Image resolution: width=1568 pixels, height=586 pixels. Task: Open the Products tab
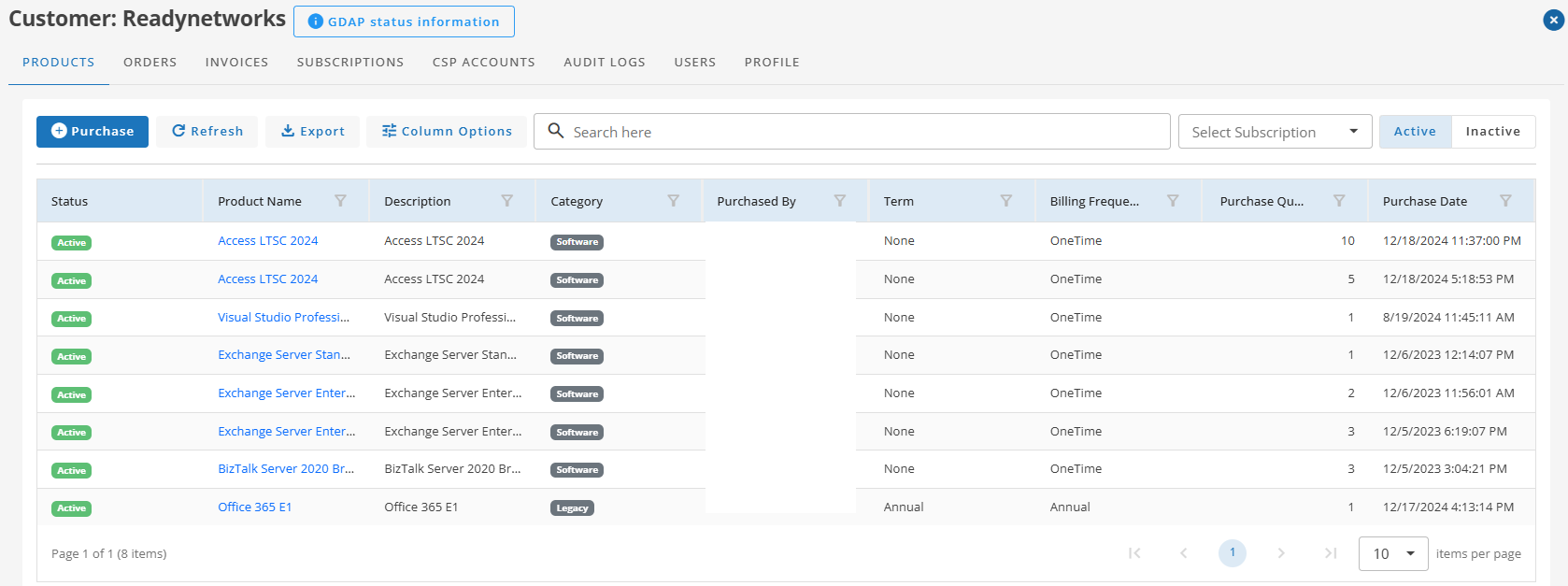pyautogui.click(x=59, y=62)
